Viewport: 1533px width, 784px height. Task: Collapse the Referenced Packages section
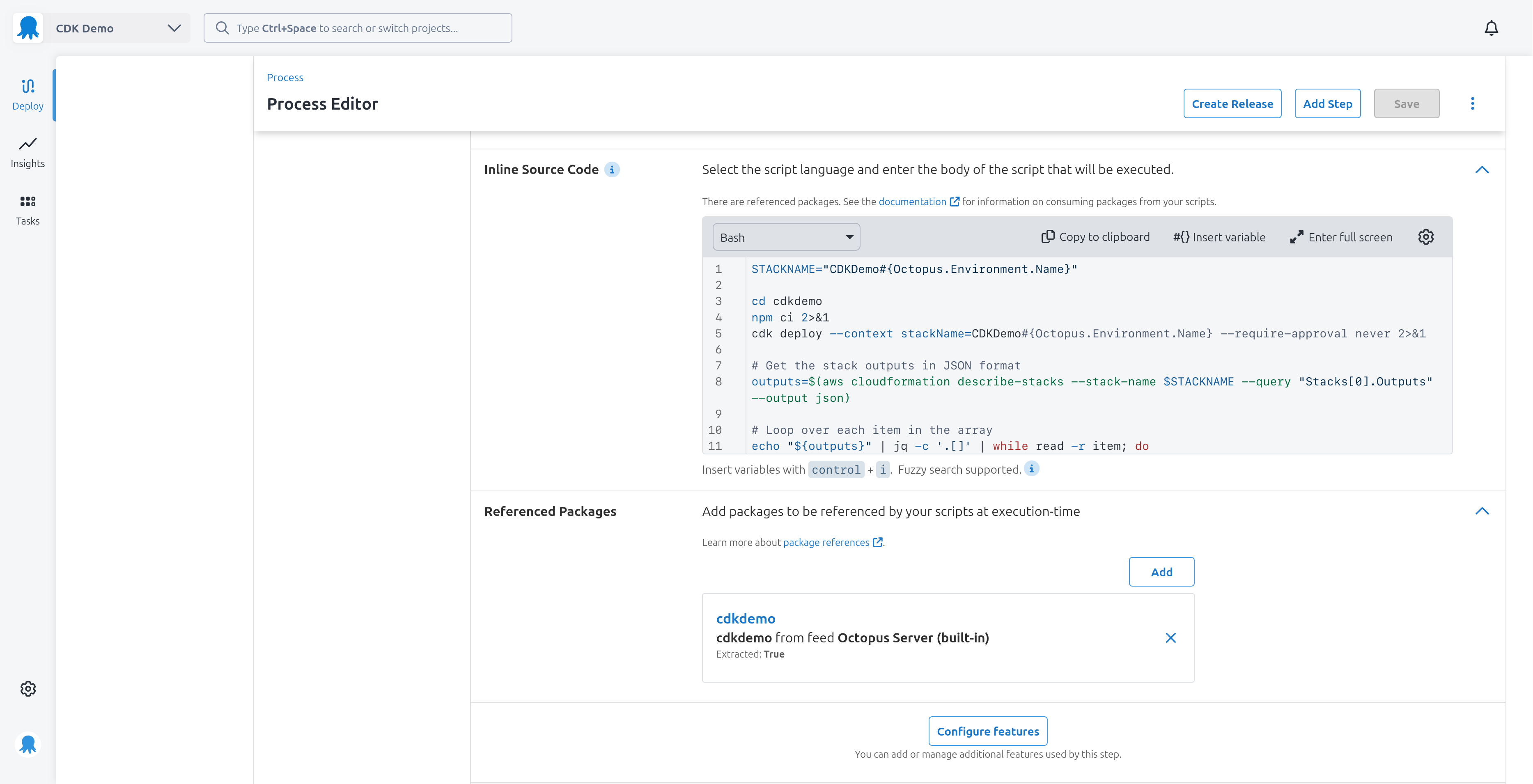point(1483,511)
